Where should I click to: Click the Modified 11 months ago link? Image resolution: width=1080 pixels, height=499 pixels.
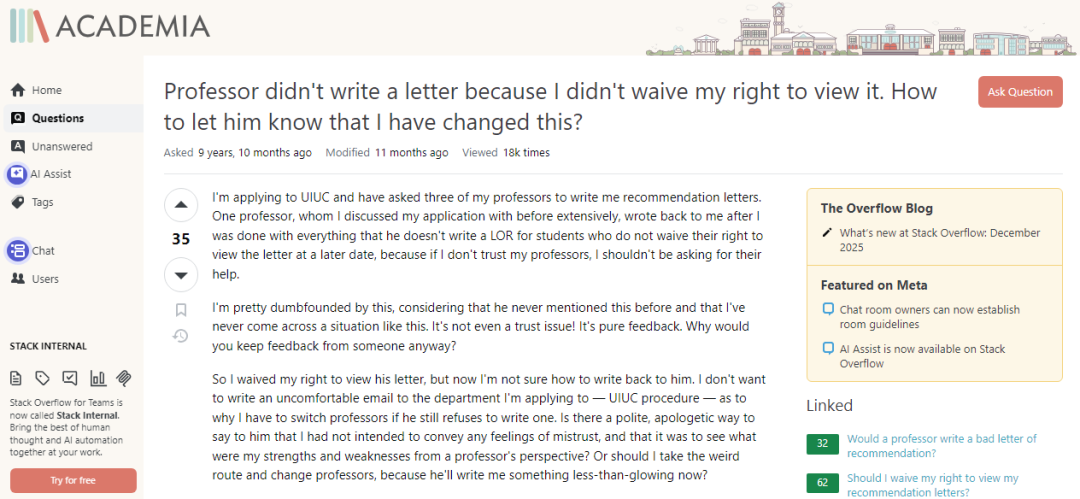click(x=411, y=153)
